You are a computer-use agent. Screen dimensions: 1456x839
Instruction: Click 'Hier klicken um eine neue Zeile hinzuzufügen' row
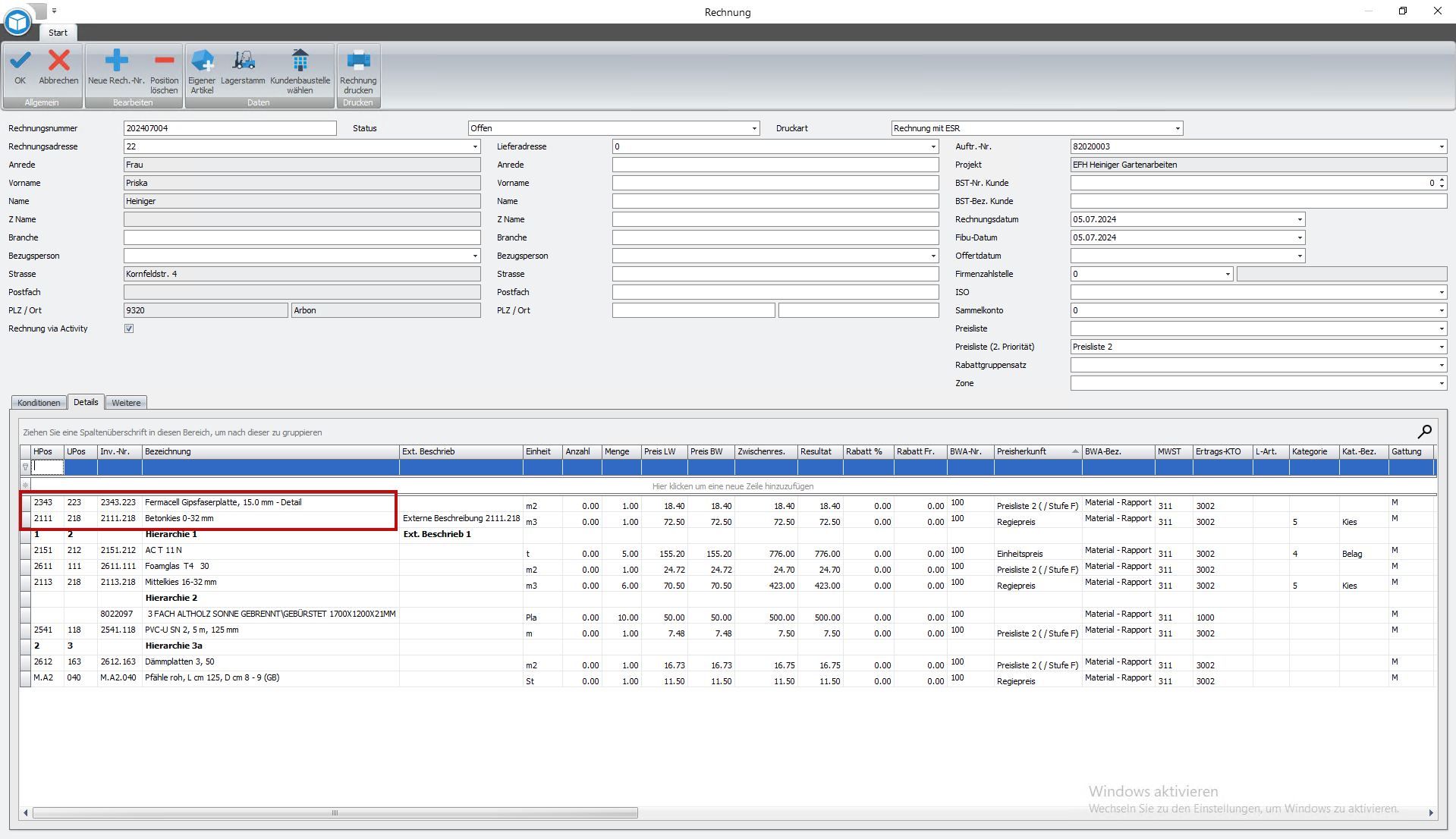pos(733,486)
